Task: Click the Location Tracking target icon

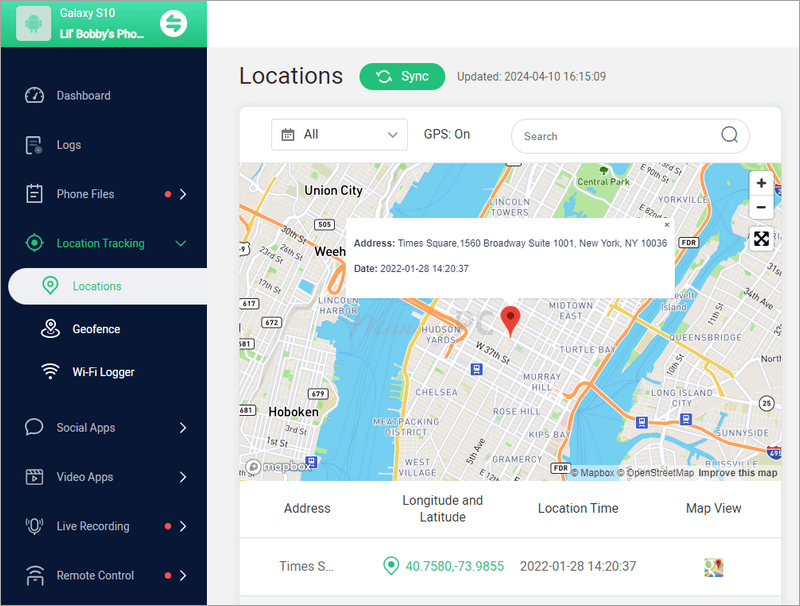Action: (x=34, y=243)
